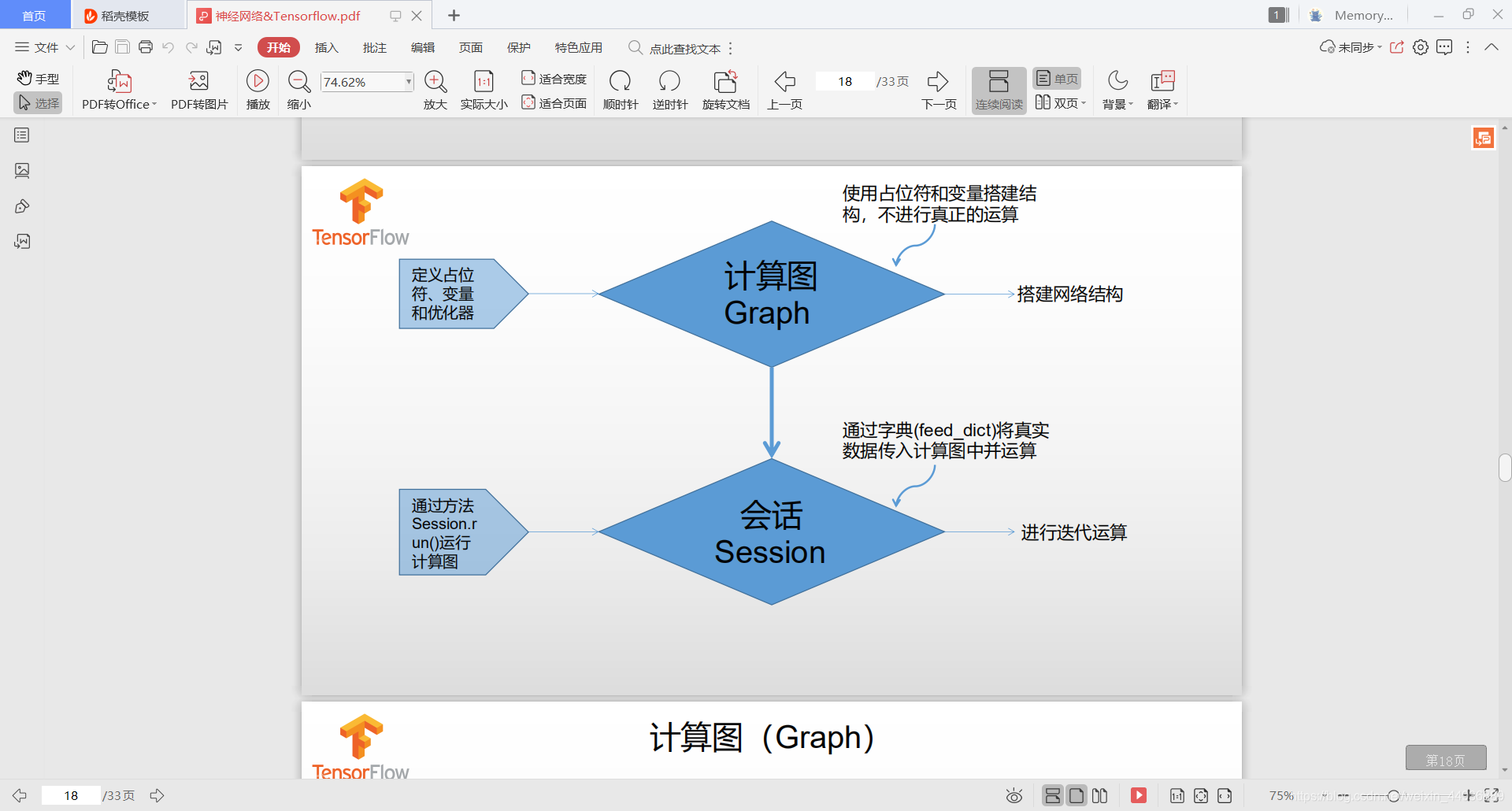This screenshot has width=1512, height=811.
Task: Click Memory... user account name
Action: tap(1363, 16)
